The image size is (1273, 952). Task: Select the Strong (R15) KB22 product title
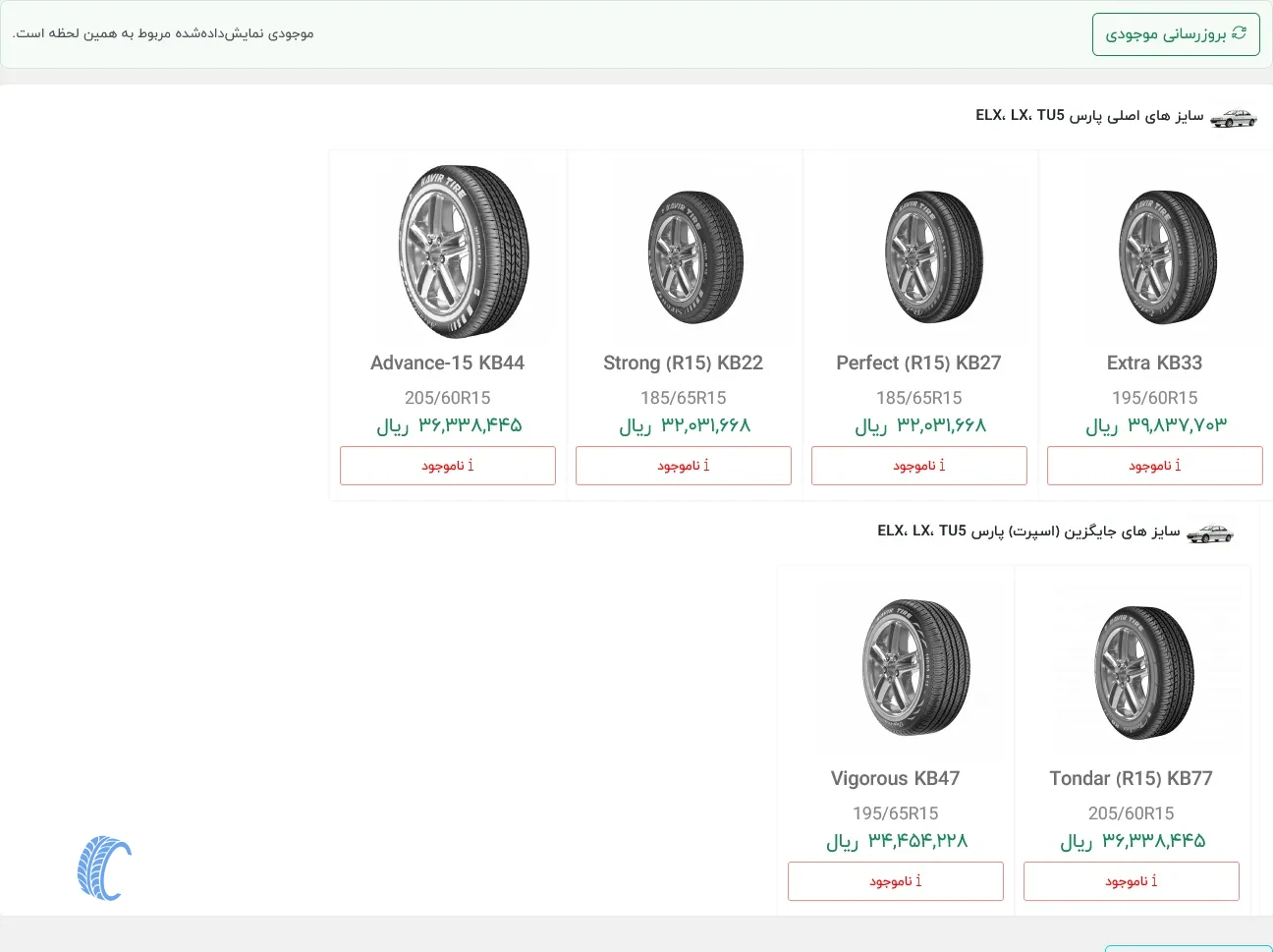coord(684,363)
